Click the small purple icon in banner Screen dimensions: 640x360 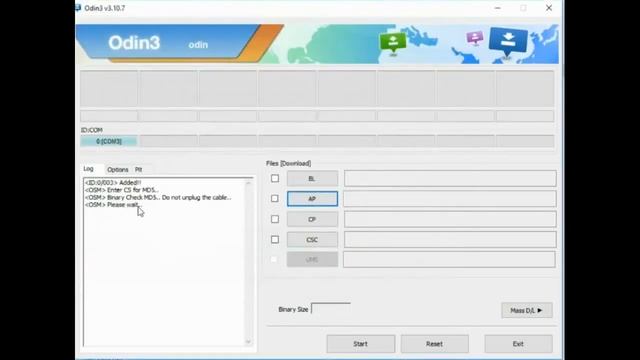tap(475, 38)
